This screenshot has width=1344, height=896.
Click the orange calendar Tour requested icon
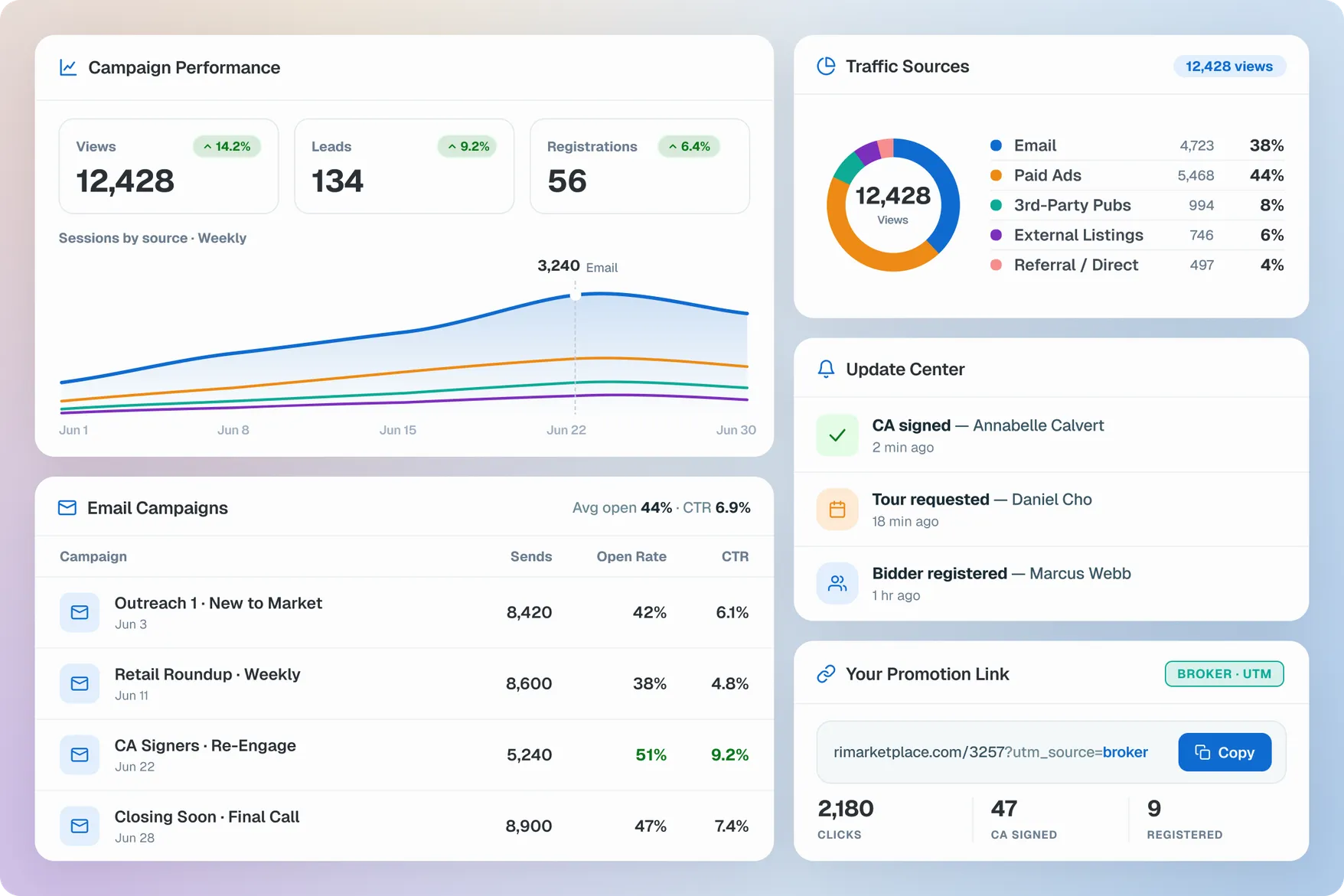pos(837,510)
